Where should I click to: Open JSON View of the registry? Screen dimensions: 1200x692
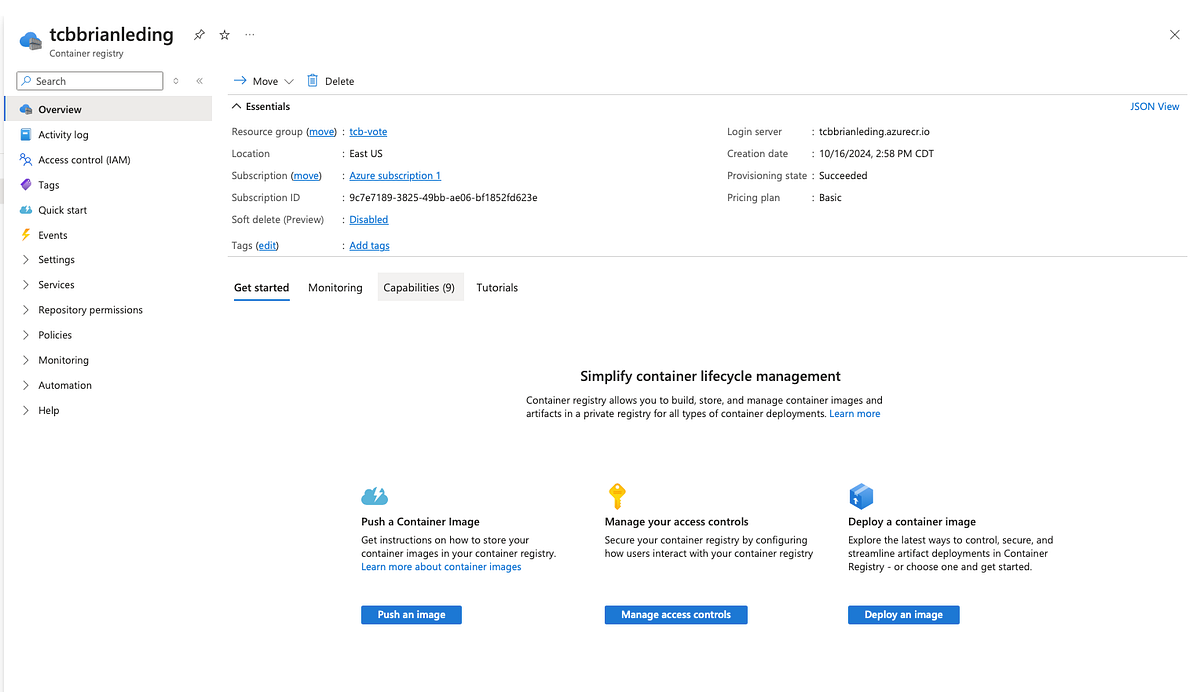(1154, 106)
